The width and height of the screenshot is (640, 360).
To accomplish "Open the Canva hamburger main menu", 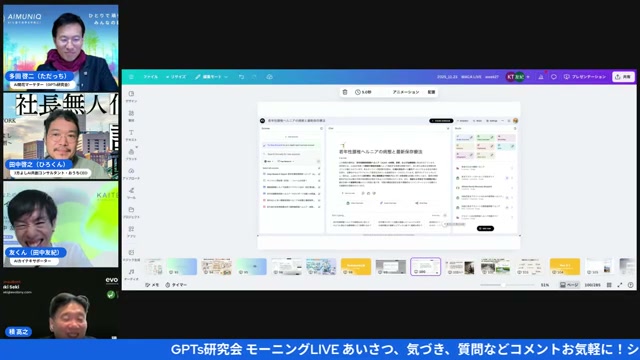I will [131, 77].
